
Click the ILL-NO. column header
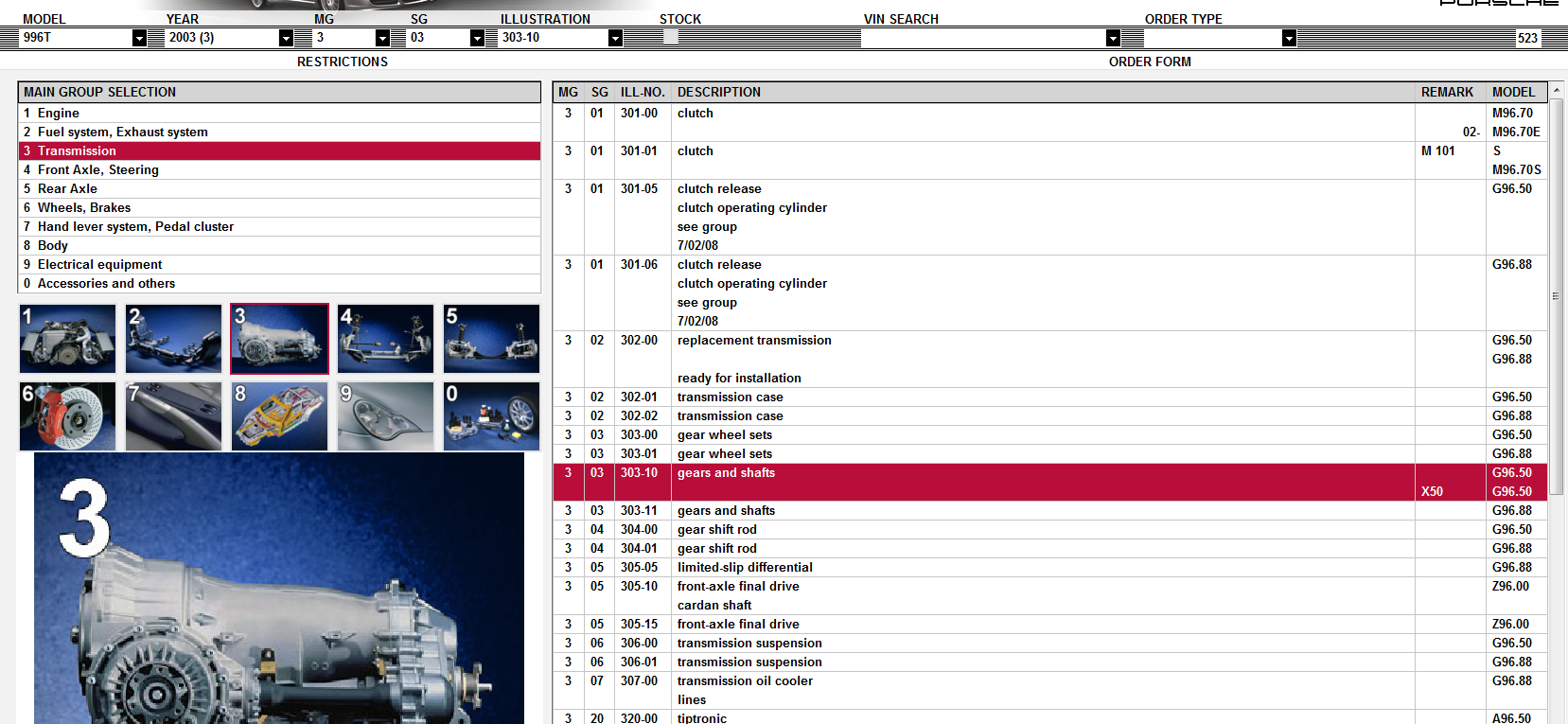pos(643,92)
